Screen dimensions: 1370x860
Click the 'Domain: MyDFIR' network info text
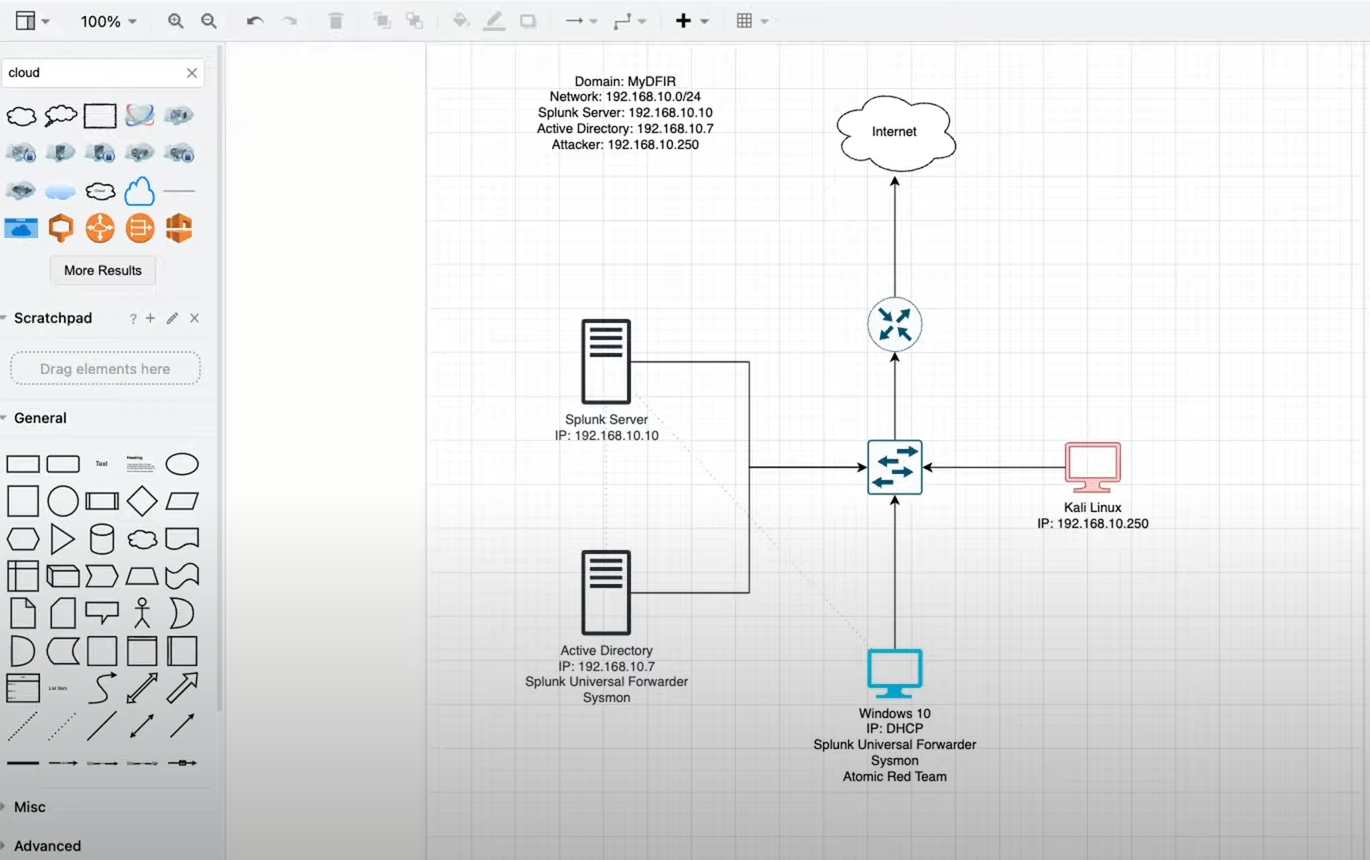point(625,82)
